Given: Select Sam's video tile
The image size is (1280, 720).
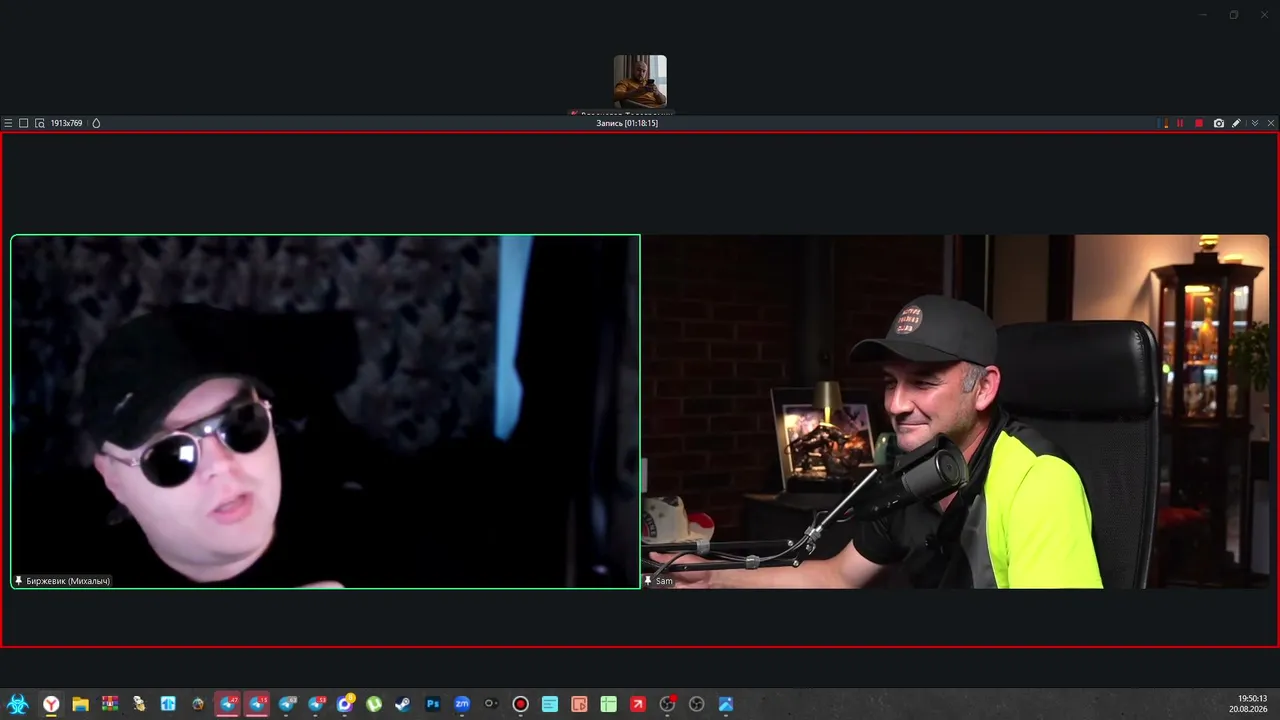Looking at the screenshot, I should pos(955,411).
